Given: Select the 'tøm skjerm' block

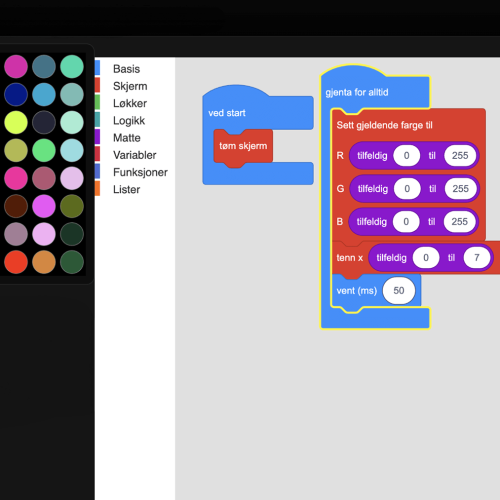Looking at the screenshot, I should coord(243,146).
